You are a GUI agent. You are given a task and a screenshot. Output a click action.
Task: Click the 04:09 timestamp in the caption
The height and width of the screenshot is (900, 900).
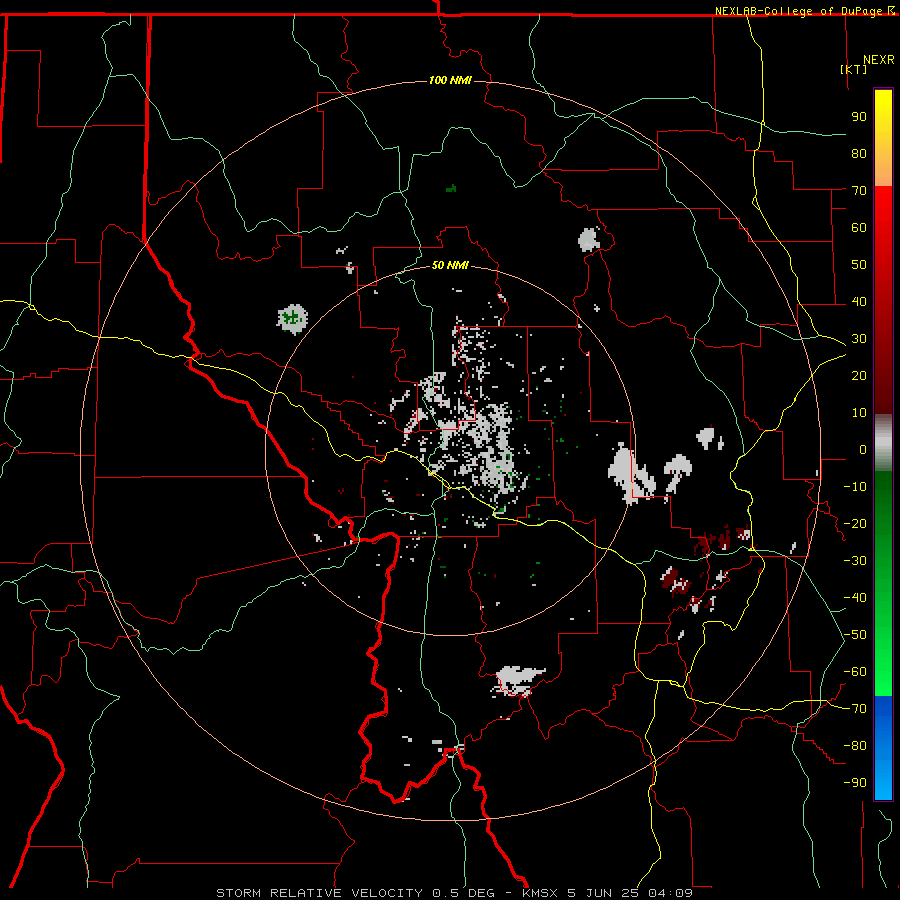tap(671, 893)
